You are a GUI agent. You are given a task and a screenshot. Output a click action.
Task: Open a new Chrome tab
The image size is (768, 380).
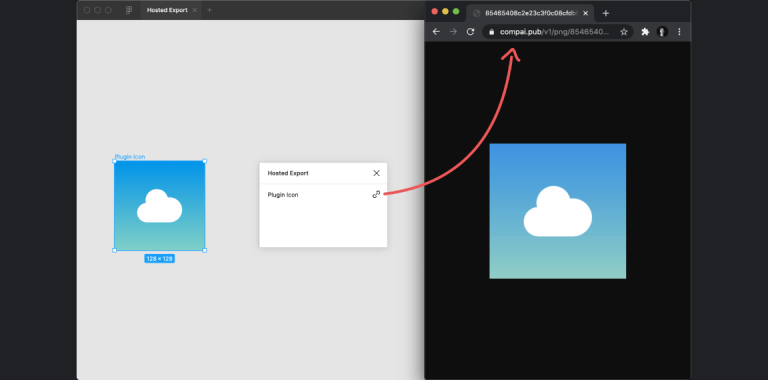tap(605, 13)
